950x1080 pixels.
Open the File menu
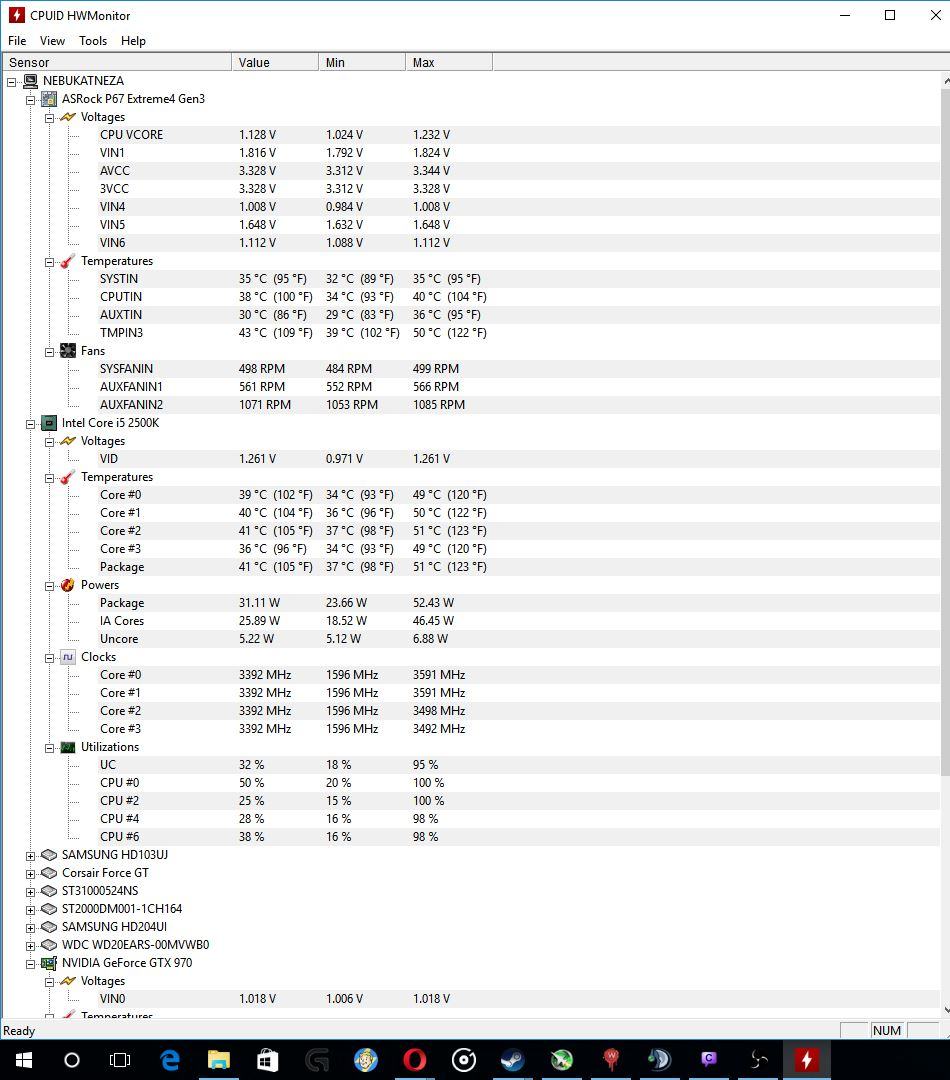[17, 41]
